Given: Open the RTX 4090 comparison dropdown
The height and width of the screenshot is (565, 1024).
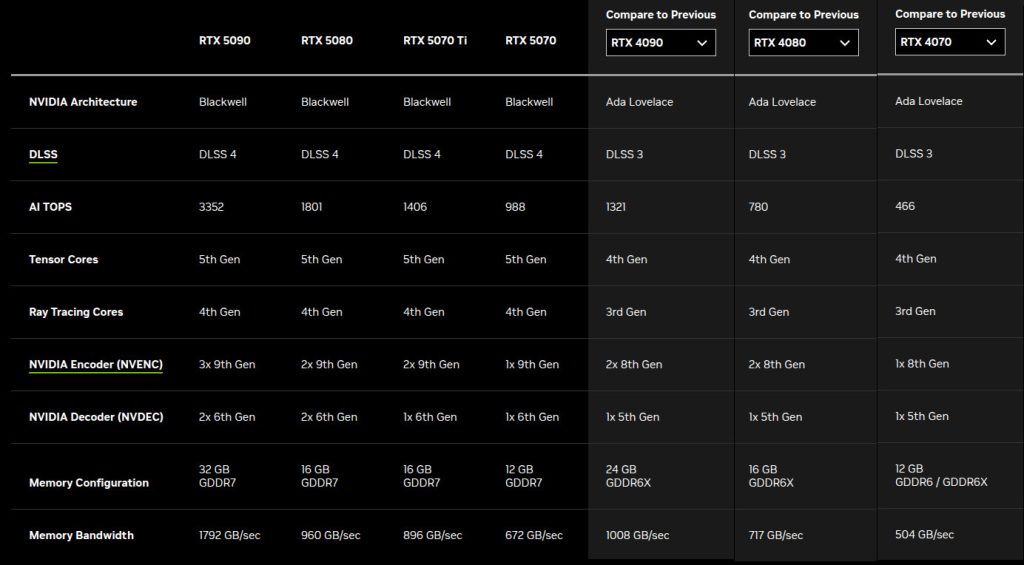Looking at the screenshot, I should tap(660, 43).
